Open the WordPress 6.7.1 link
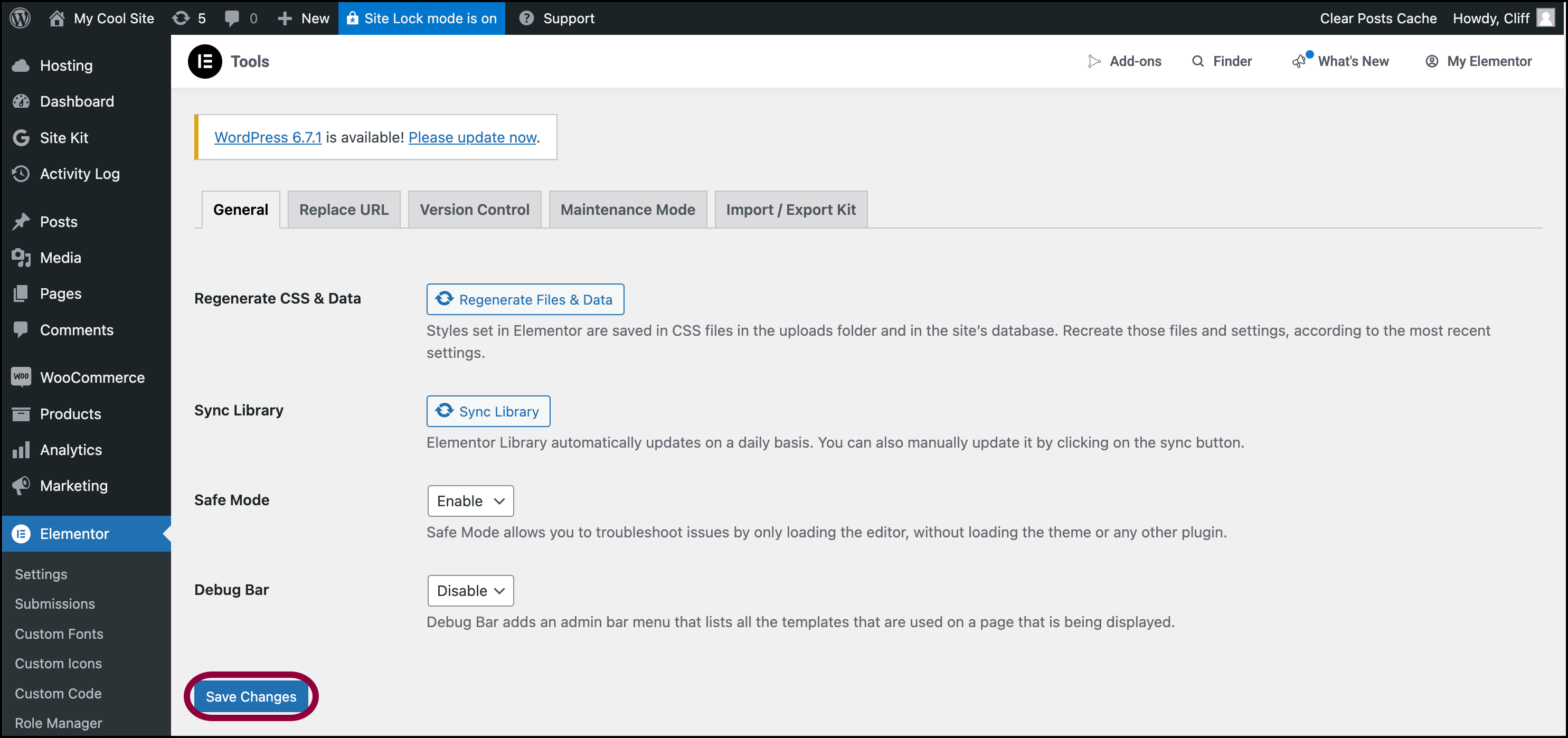Viewport: 1568px width, 738px height. (x=268, y=137)
